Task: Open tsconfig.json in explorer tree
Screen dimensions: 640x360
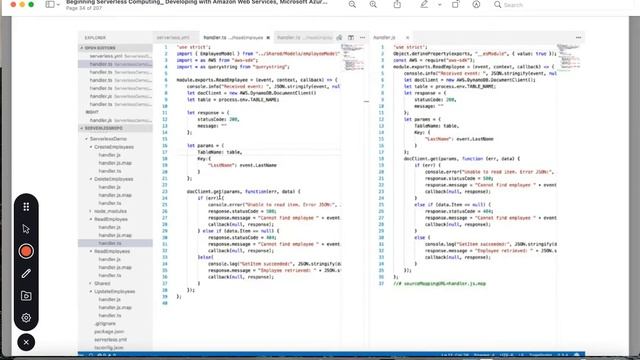Action: click(109, 348)
